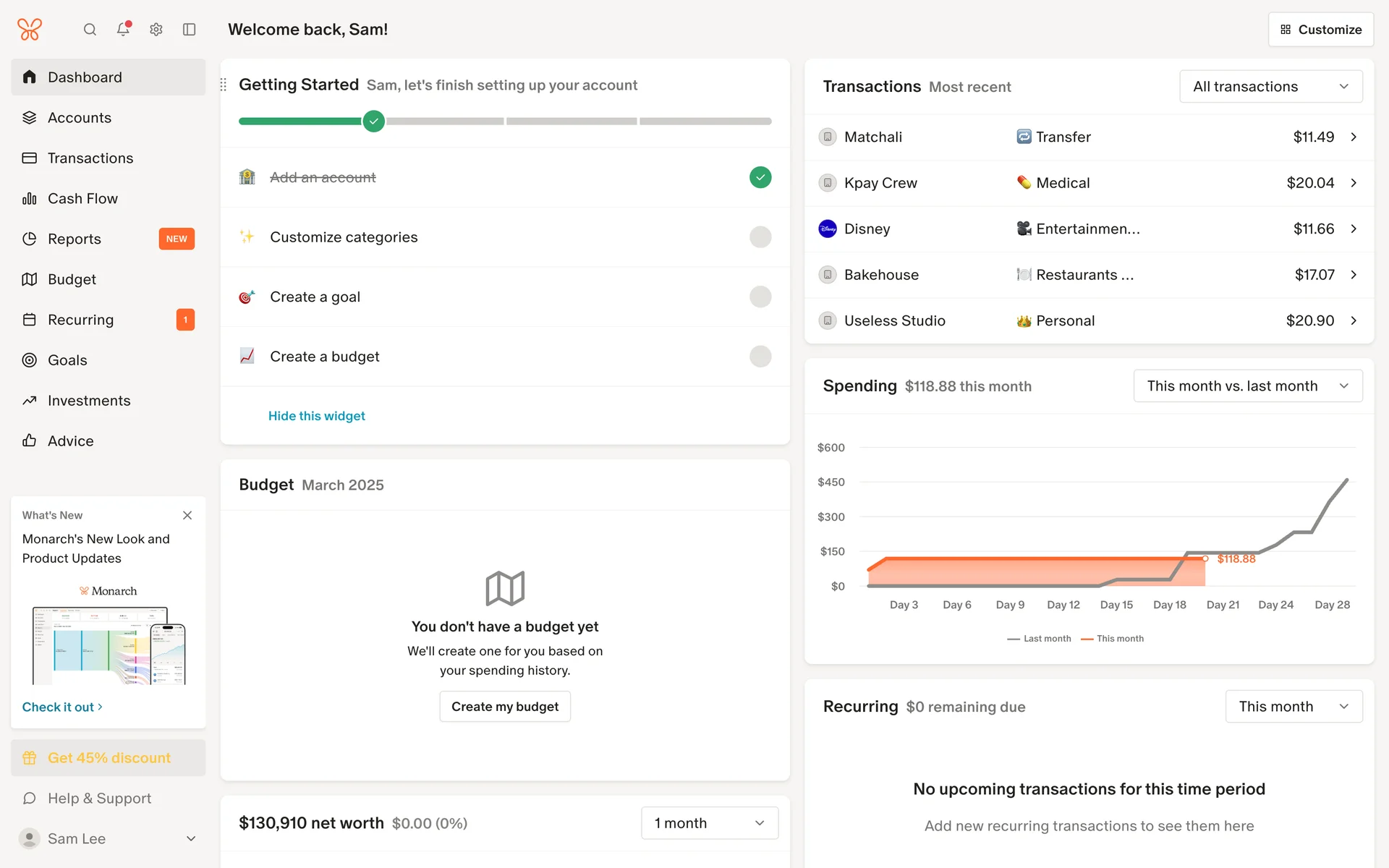The width and height of the screenshot is (1389, 868).
Task: Click the Monarch logo icon
Action: [30, 30]
